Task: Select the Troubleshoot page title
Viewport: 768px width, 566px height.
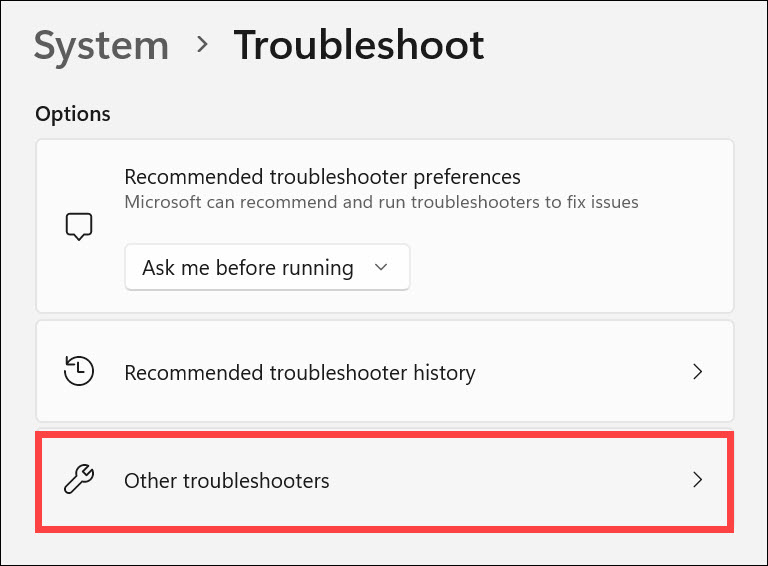Action: pyautogui.click(x=359, y=45)
